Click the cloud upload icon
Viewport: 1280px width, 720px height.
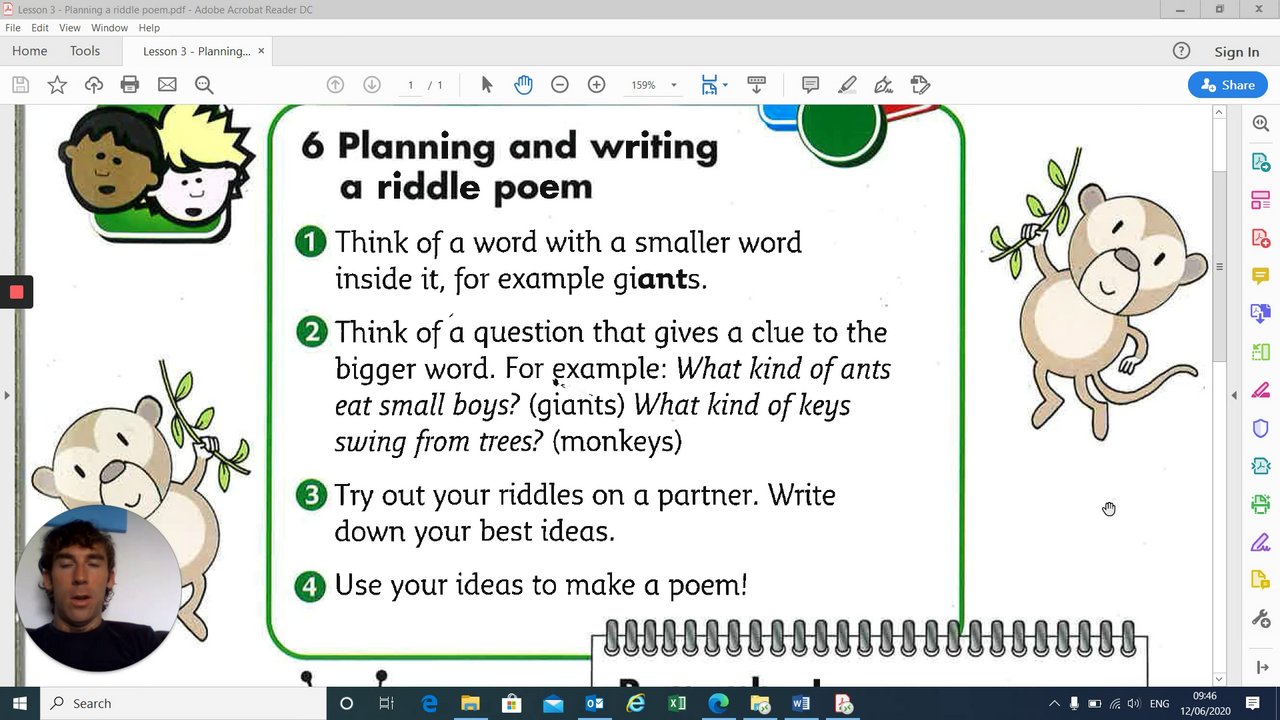(x=94, y=85)
